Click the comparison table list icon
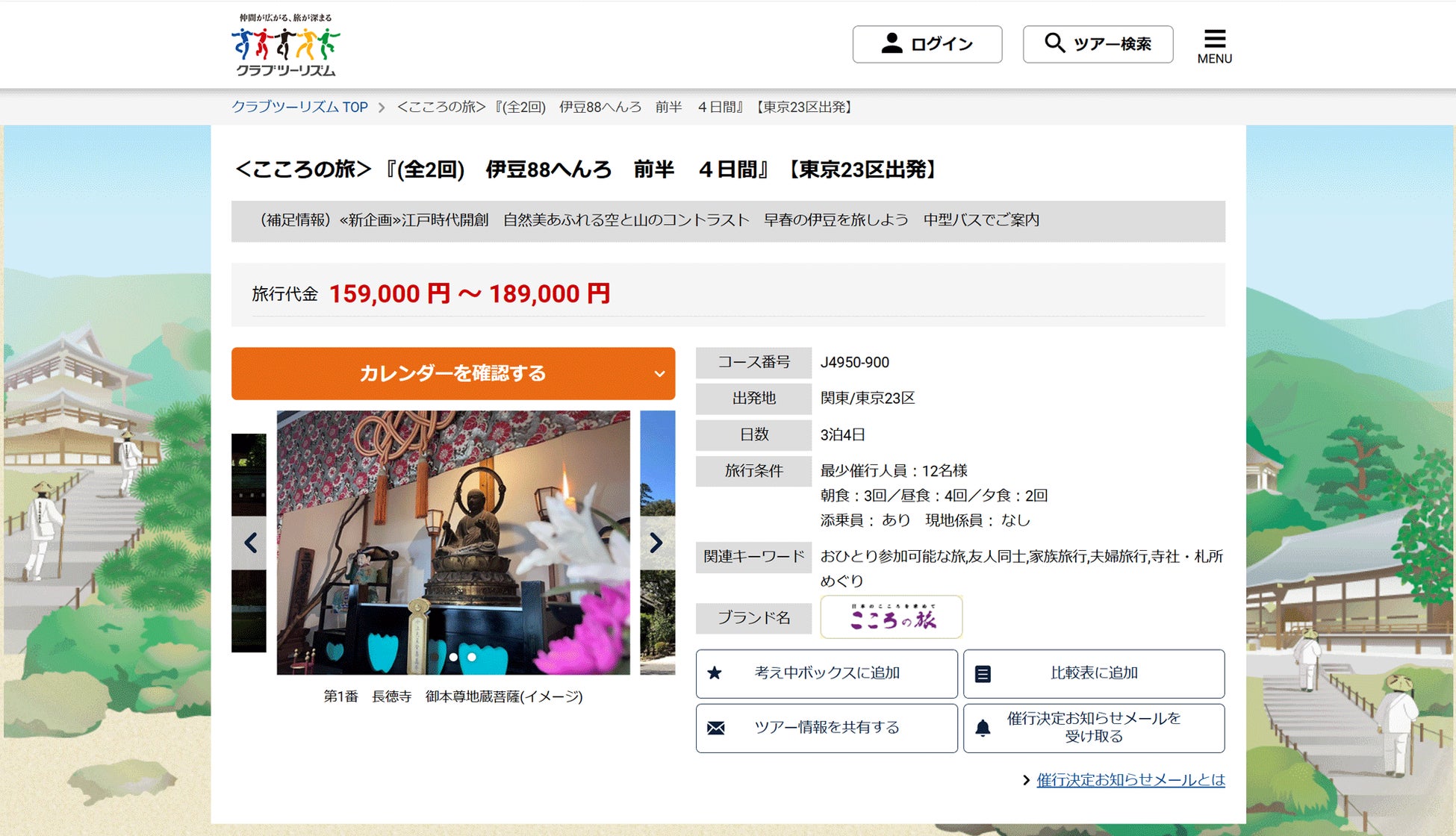 pyautogui.click(x=983, y=674)
